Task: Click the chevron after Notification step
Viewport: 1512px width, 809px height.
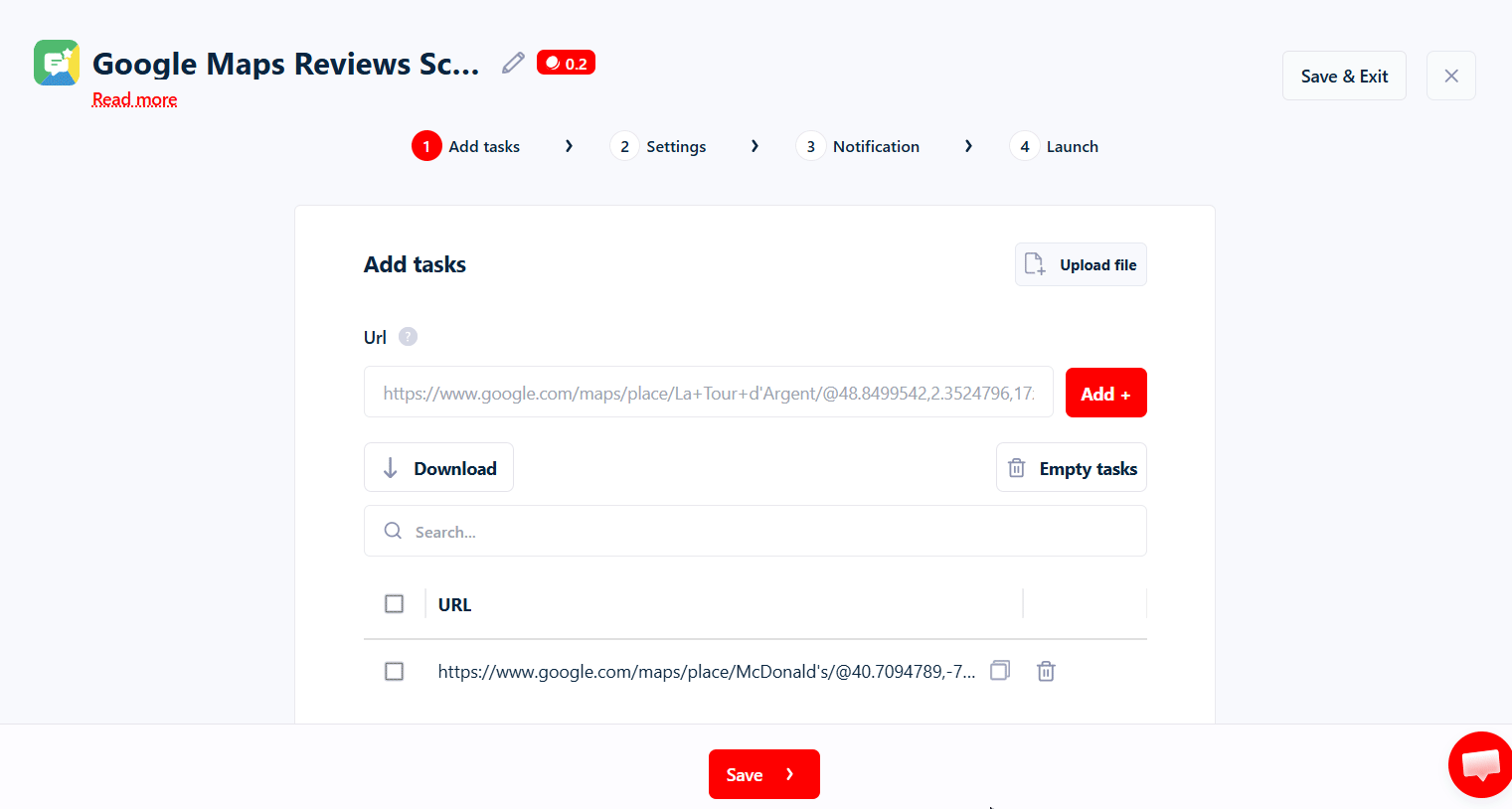Action: click(968, 146)
